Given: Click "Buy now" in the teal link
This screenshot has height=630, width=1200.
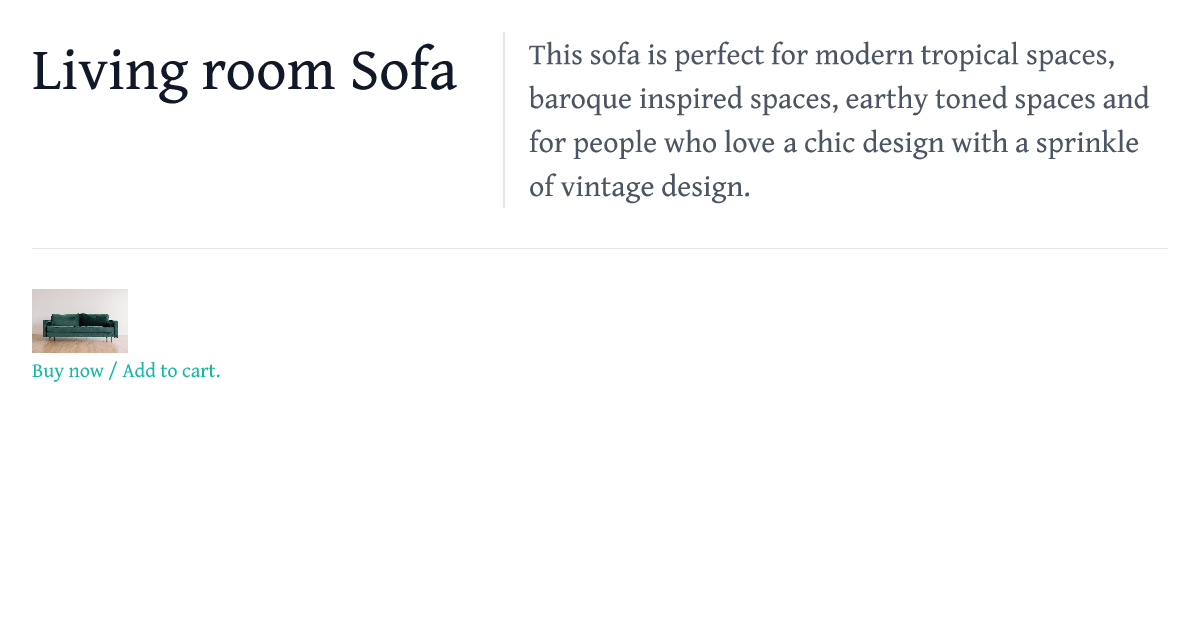Looking at the screenshot, I should pyautogui.click(x=67, y=371).
